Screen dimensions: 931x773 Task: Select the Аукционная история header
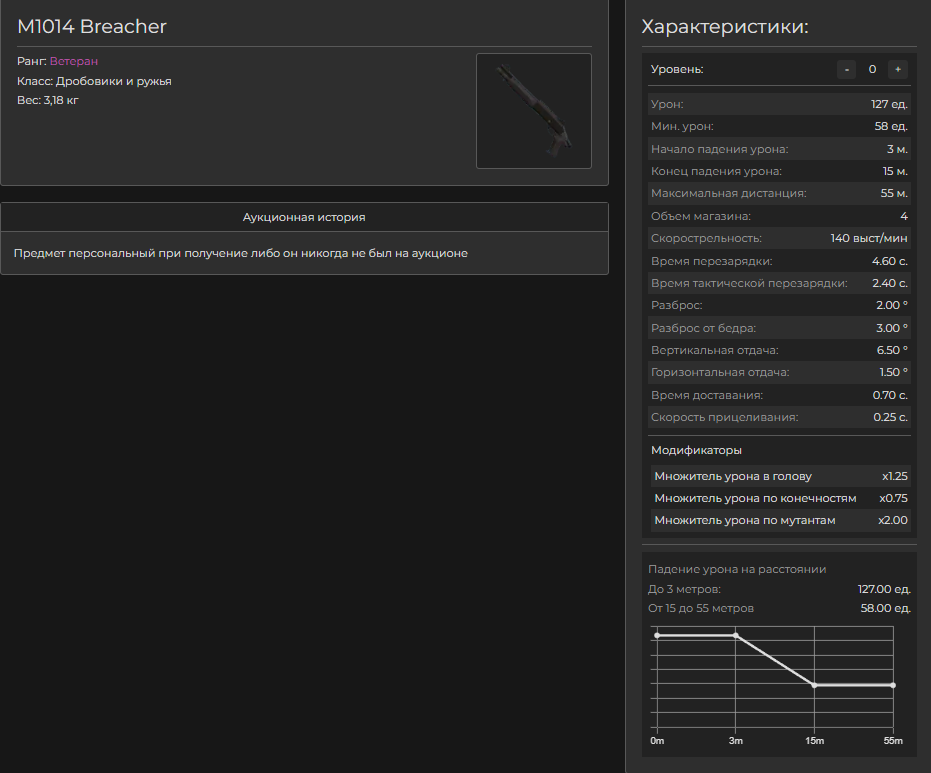tap(304, 217)
